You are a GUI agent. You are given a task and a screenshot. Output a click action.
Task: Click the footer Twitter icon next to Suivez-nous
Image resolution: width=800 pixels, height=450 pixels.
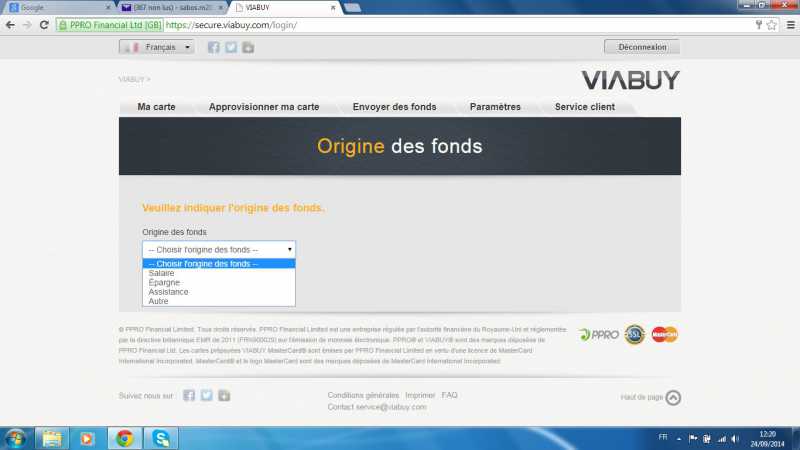tap(206, 395)
